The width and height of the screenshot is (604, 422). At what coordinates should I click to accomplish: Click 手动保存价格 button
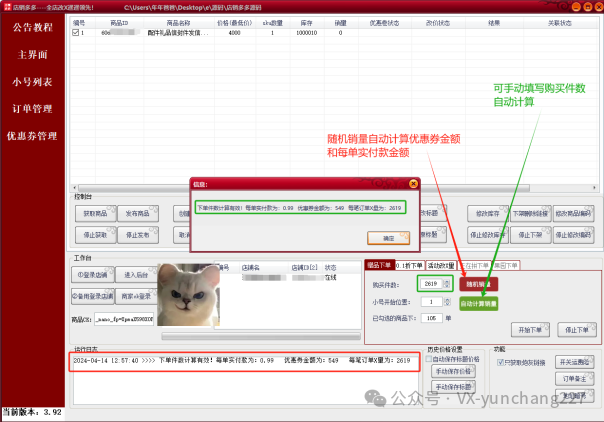pos(453,372)
